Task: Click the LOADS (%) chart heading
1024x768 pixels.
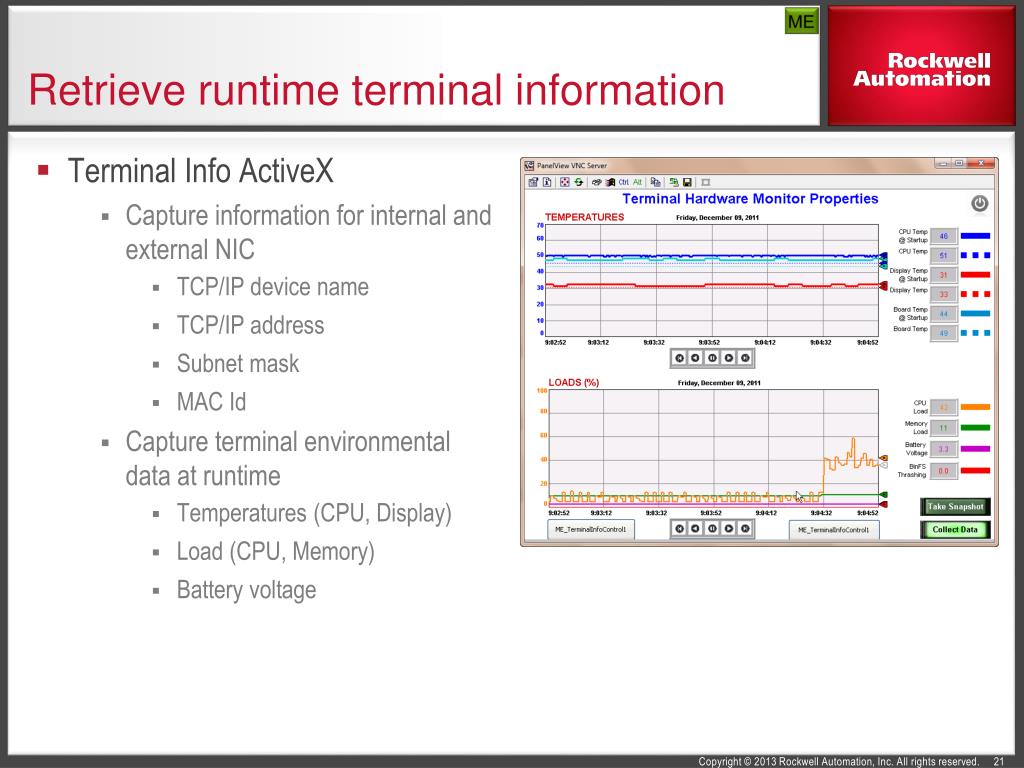Action: (x=573, y=383)
